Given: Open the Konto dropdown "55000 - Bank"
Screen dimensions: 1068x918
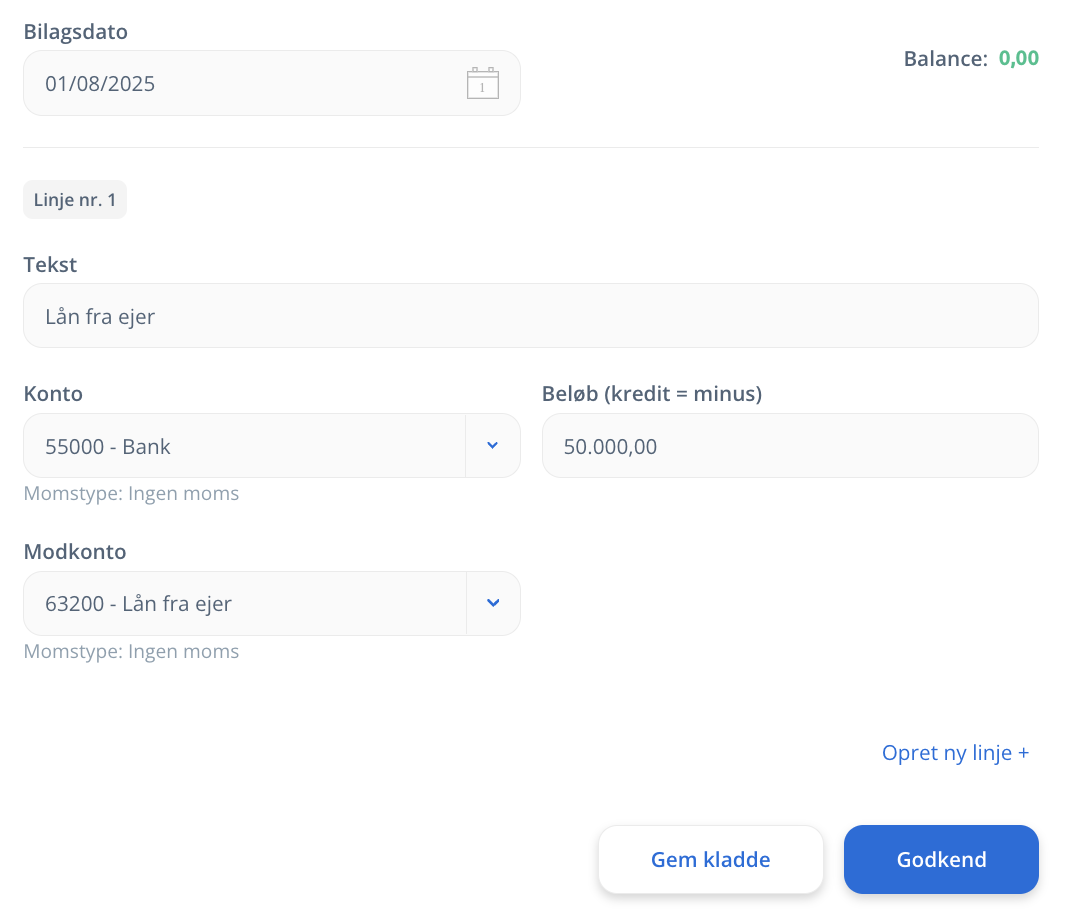Looking at the screenshot, I should [x=272, y=445].
